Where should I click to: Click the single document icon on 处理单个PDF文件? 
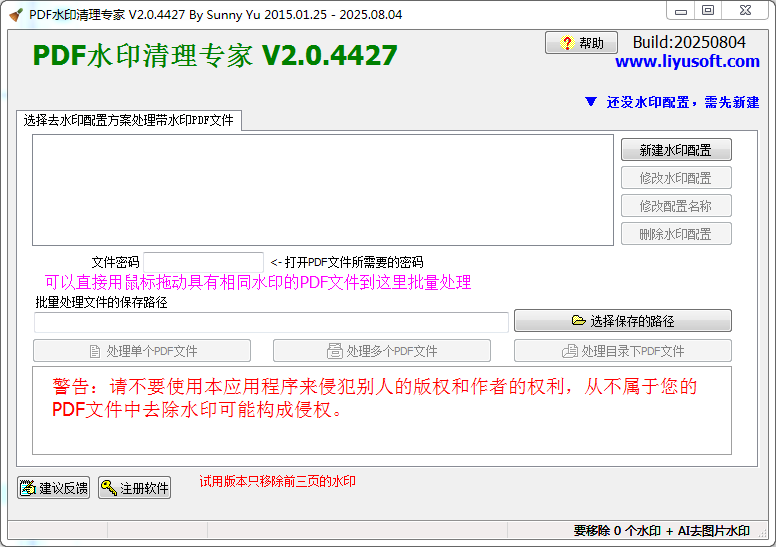95,351
